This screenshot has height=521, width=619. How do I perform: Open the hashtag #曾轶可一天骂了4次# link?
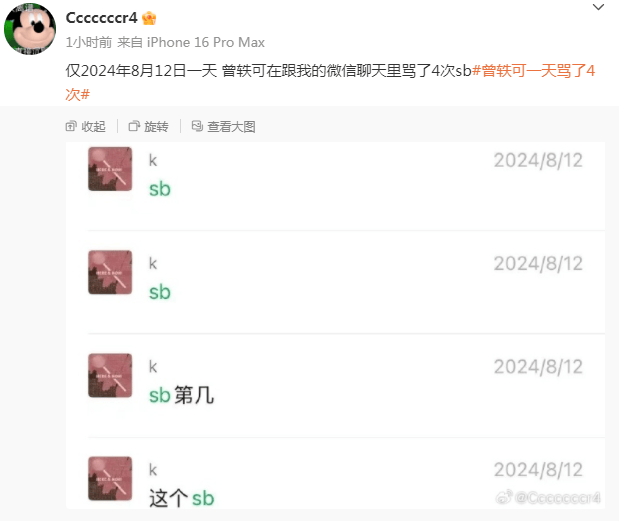tap(330, 82)
